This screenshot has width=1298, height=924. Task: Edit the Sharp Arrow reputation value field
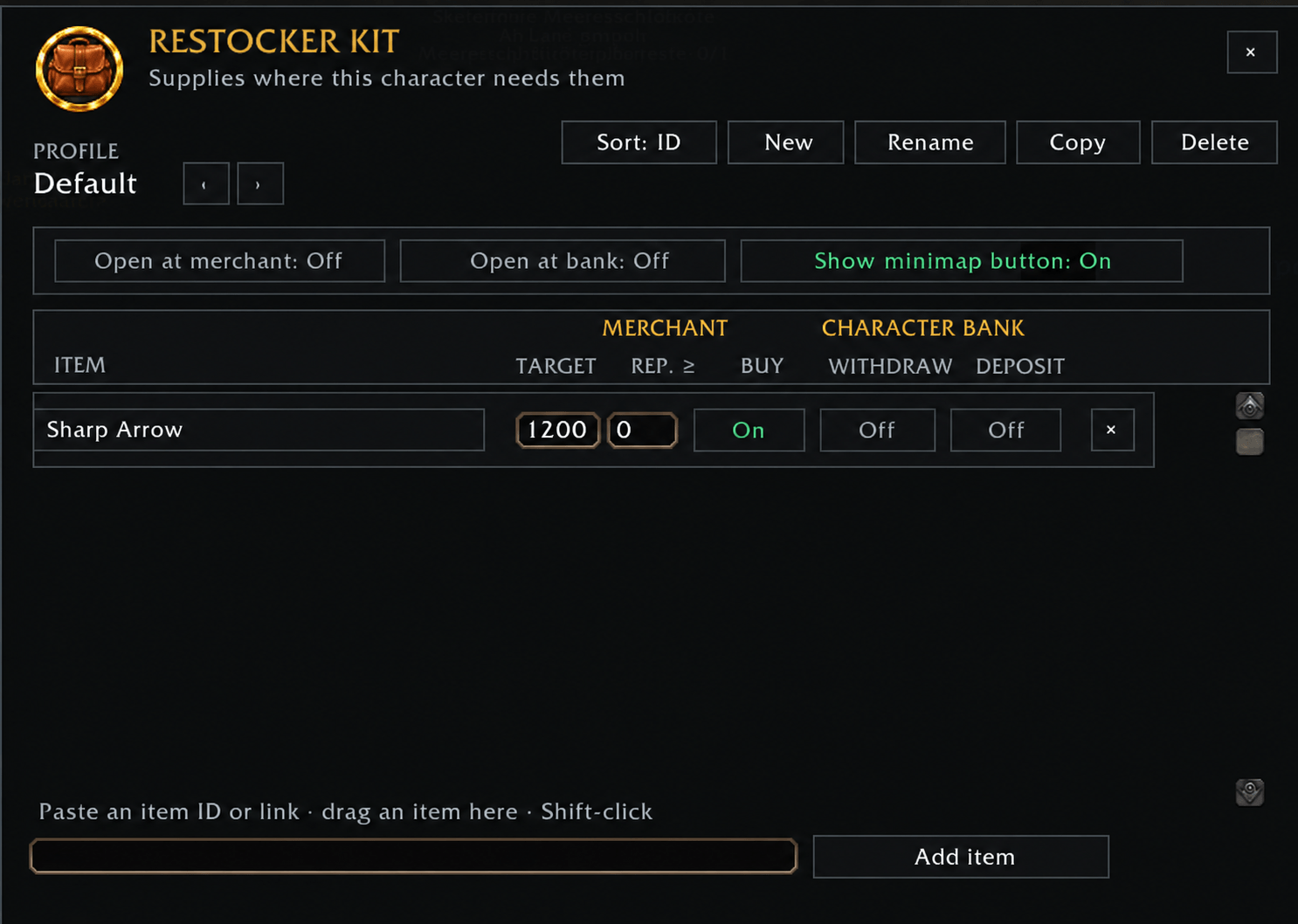tap(642, 430)
